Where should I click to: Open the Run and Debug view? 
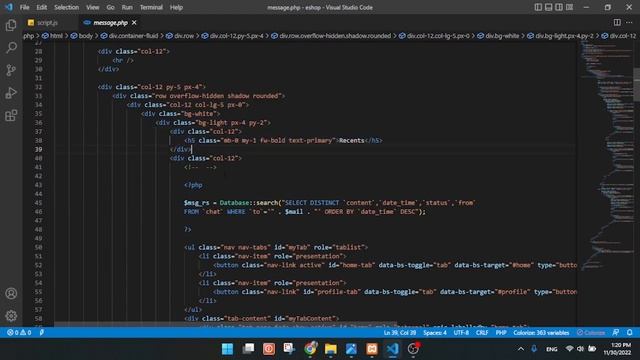pos(11,93)
